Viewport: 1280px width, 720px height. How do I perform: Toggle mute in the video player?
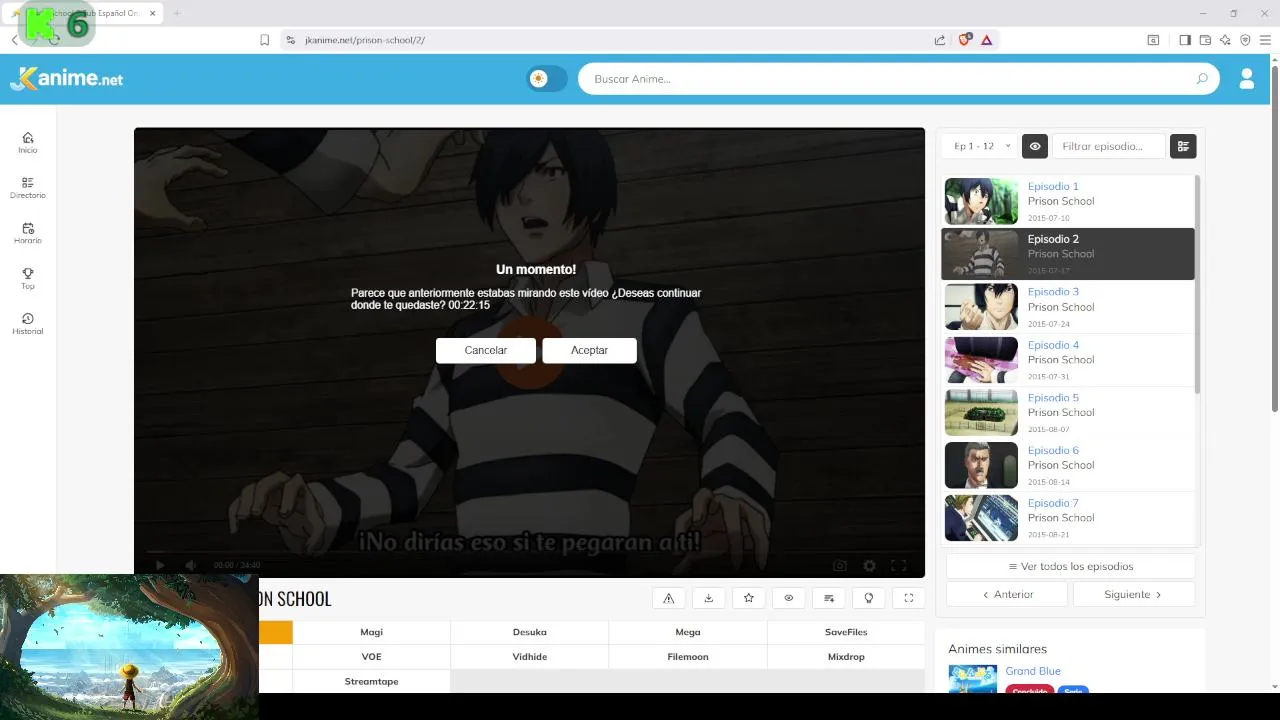coord(190,565)
